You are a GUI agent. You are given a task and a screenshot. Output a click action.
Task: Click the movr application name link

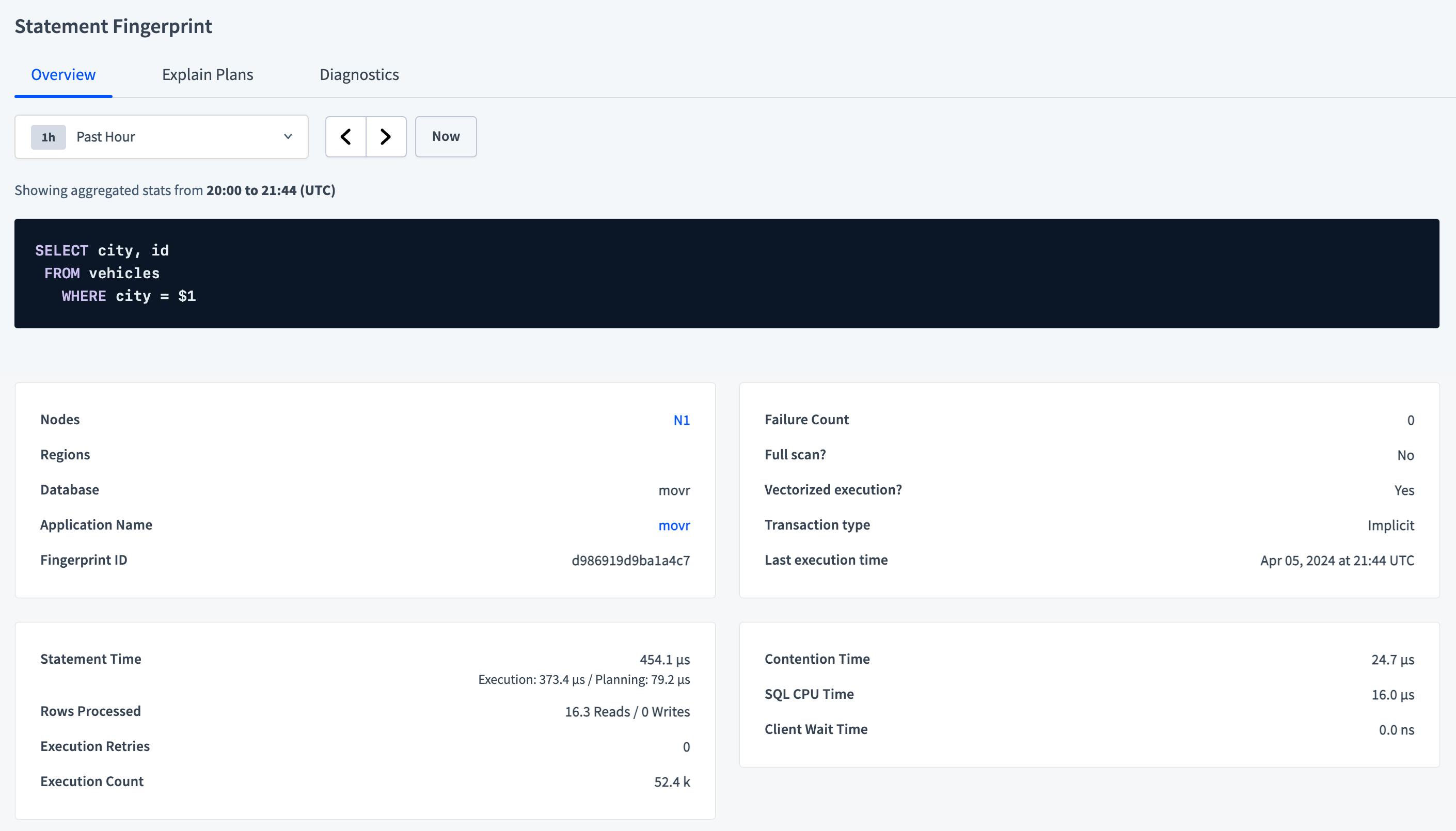pos(674,525)
